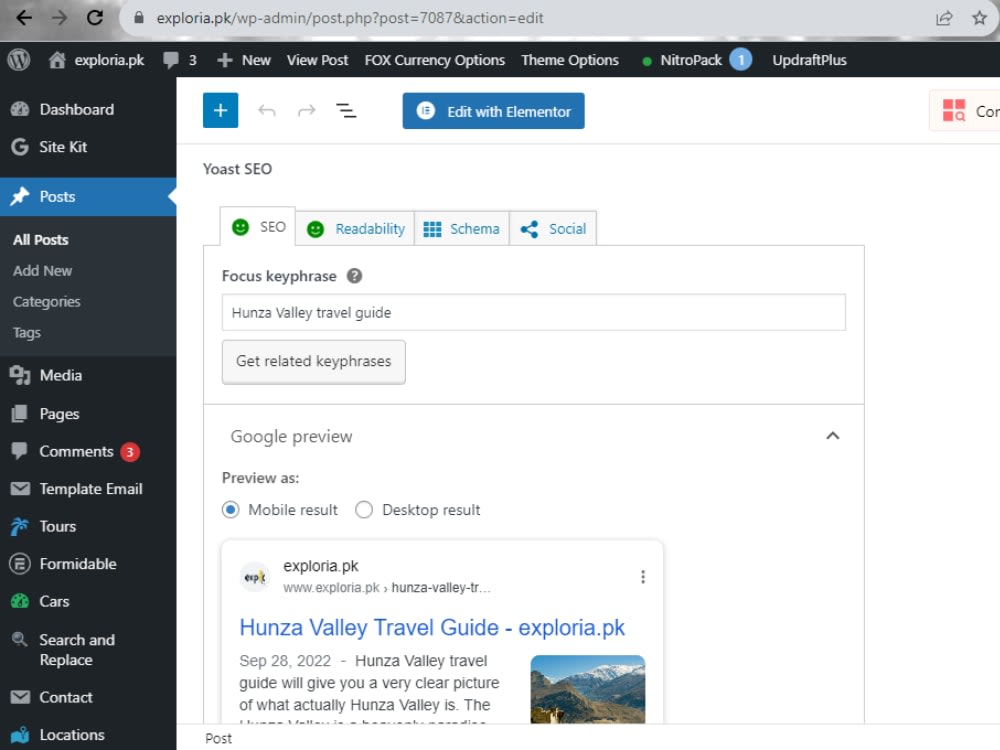The width and height of the screenshot is (1000, 750).
Task: Open the document overview list view icon
Action: click(346, 111)
